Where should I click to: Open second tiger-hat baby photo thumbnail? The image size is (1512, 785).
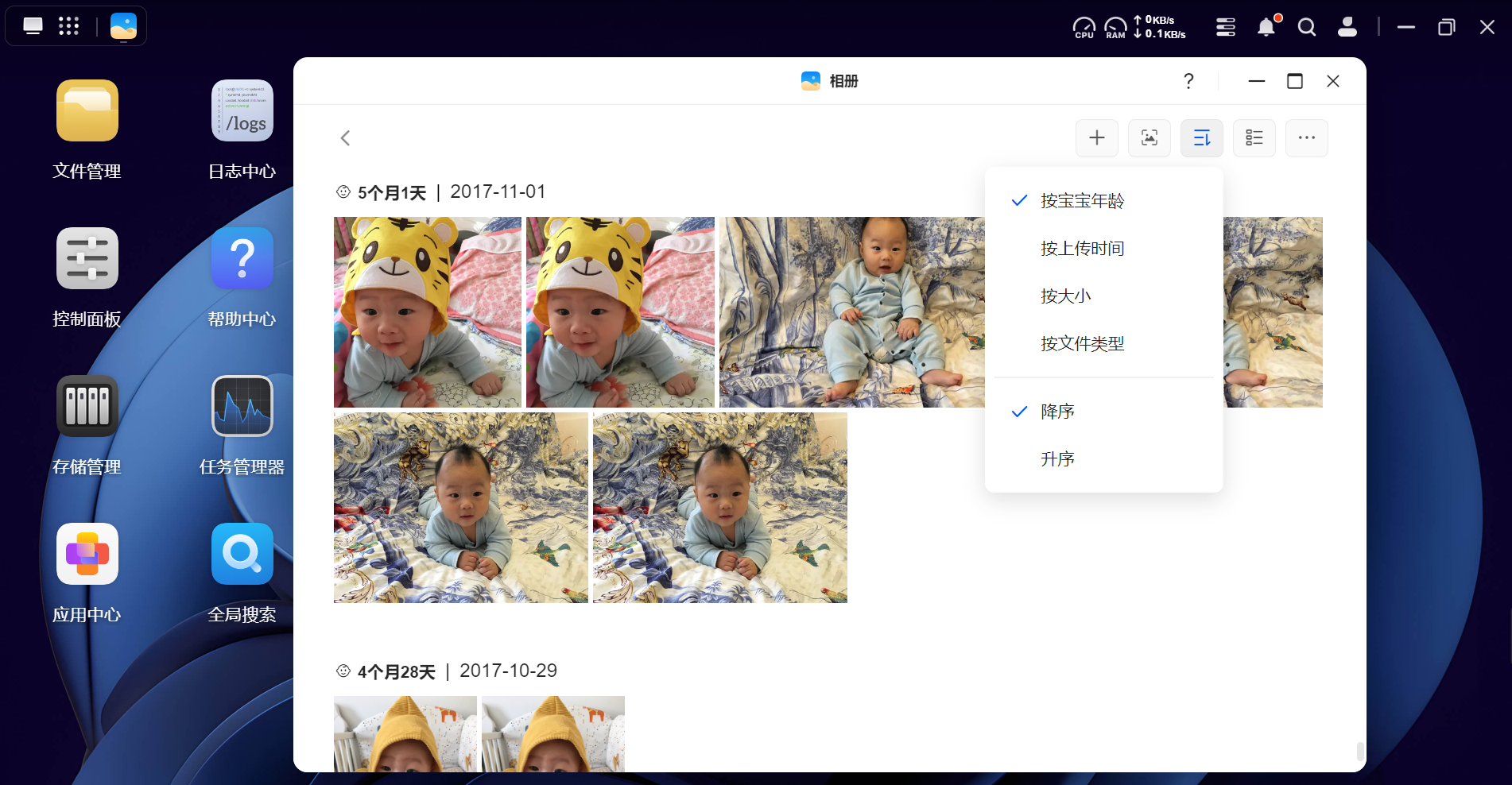pos(620,312)
